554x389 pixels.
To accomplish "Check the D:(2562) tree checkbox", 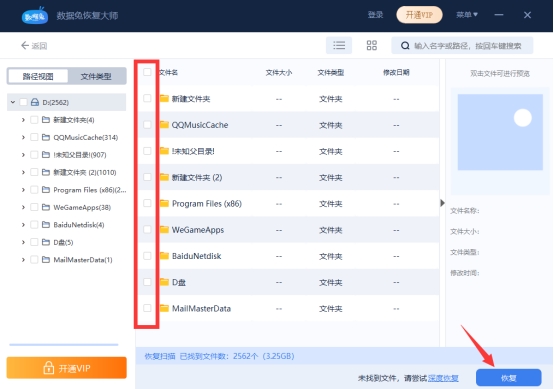I will (x=23, y=102).
